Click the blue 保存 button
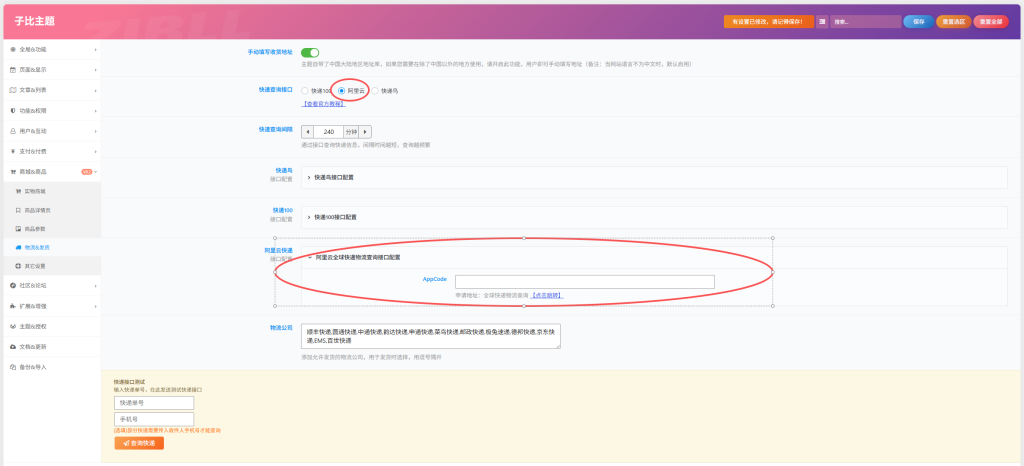 [x=918, y=22]
